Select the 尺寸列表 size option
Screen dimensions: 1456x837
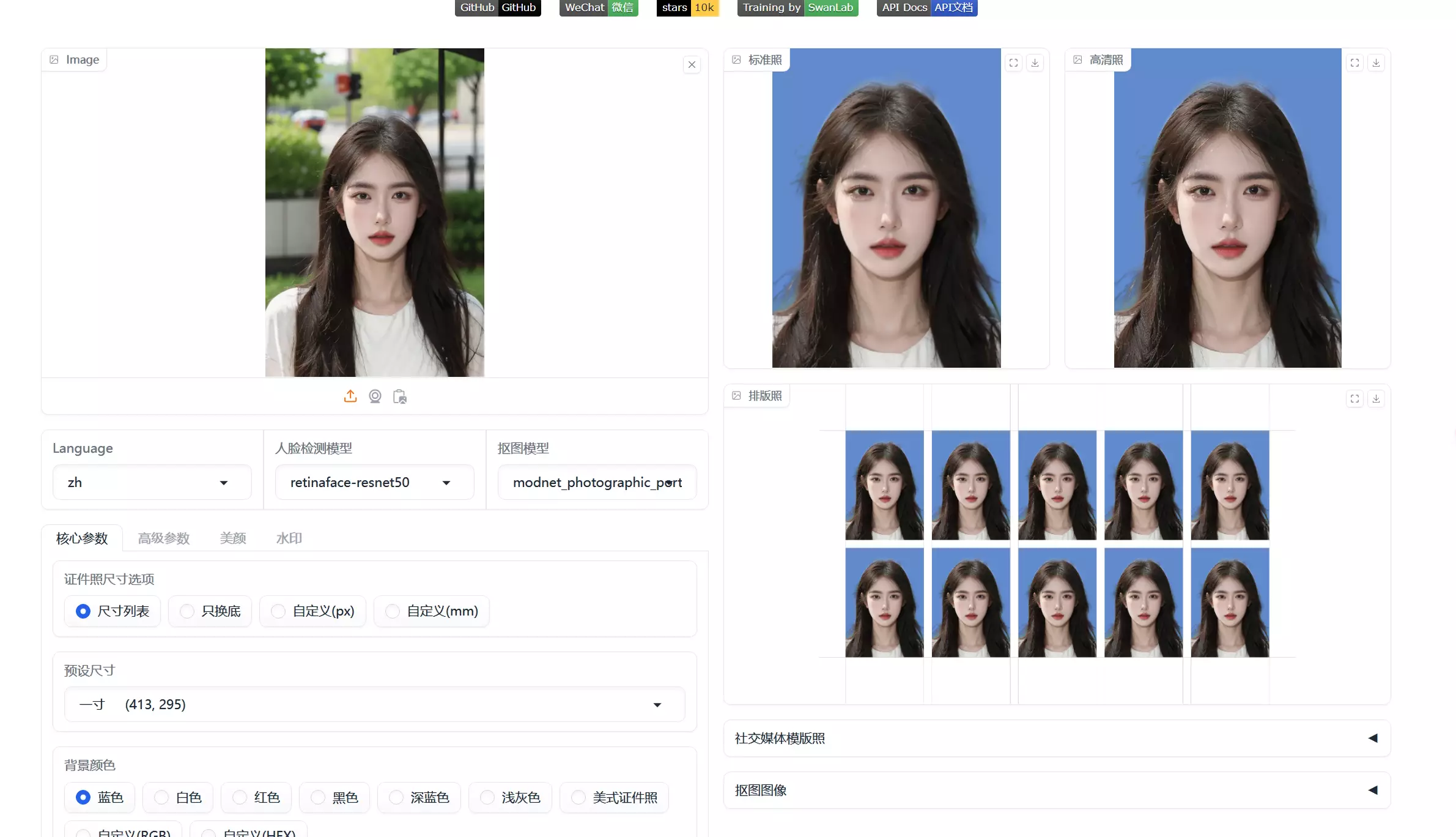click(x=113, y=611)
